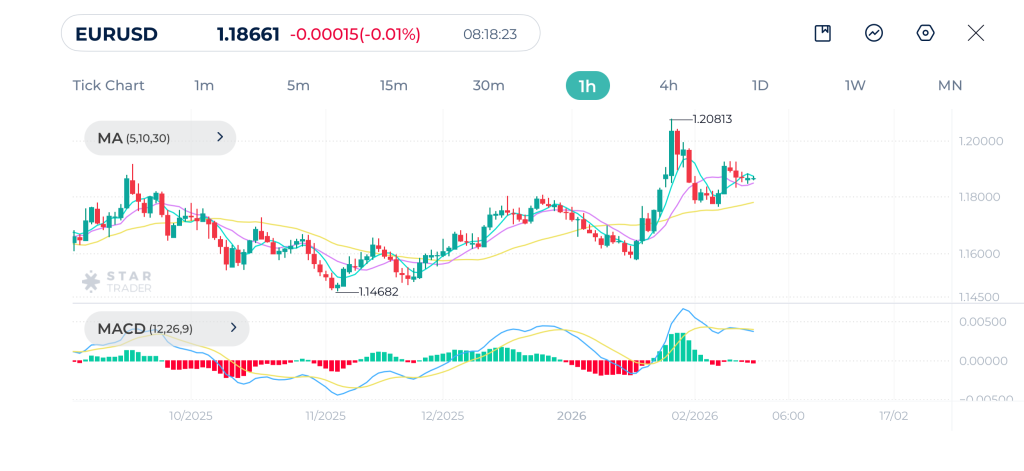The height and width of the screenshot is (471, 1024).
Task: Switch to Tick Chart timeframe
Action: [108, 86]
